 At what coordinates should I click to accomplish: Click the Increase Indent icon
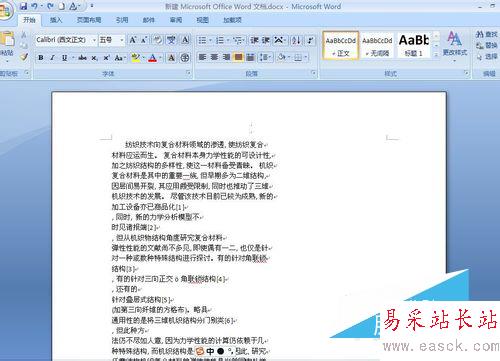[x=266, y=40]
